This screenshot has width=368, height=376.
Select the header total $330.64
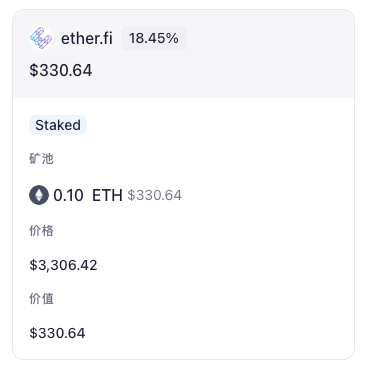coord(61,70)
